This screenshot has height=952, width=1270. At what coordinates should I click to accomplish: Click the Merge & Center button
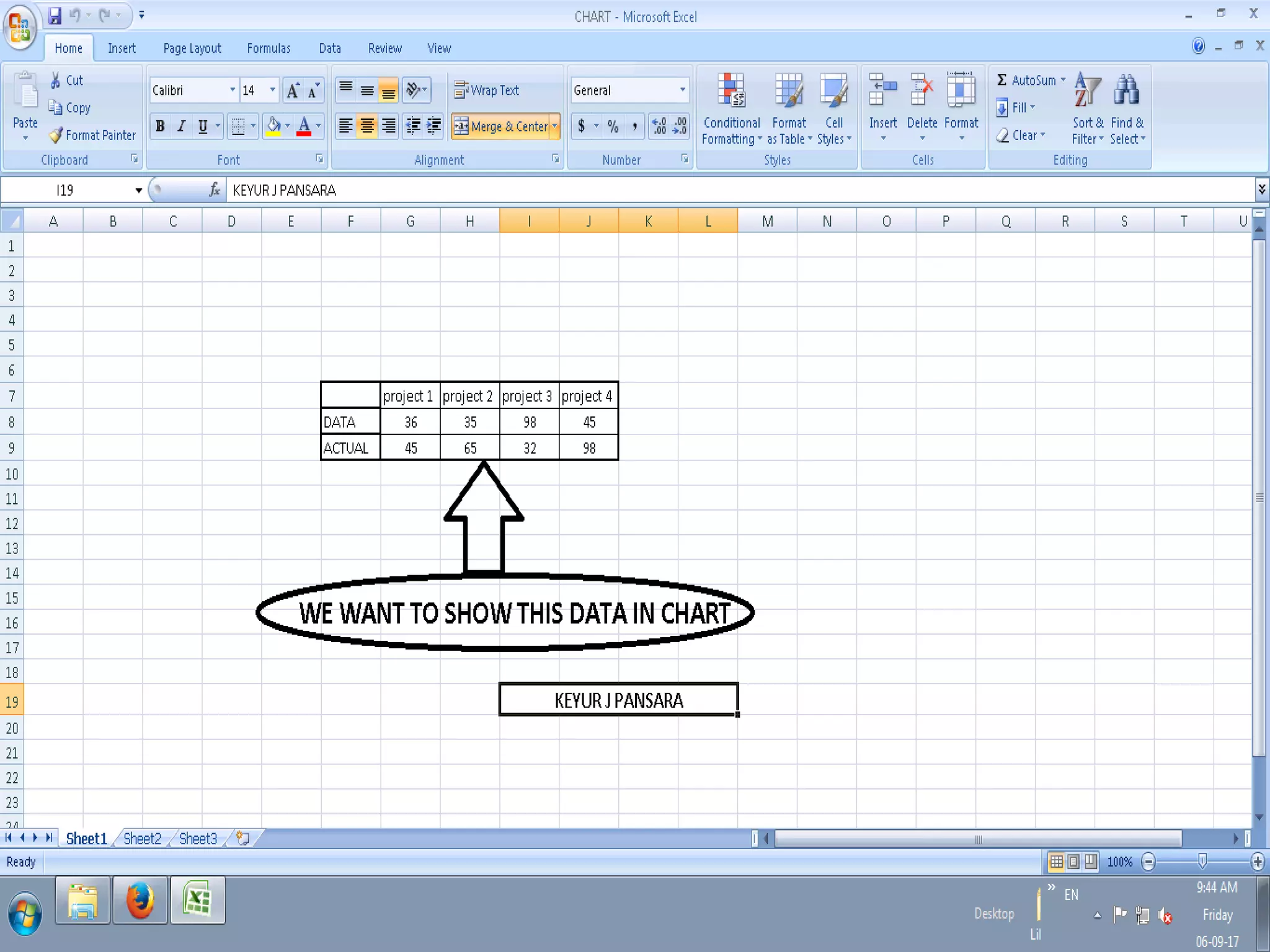coord(502,126)
